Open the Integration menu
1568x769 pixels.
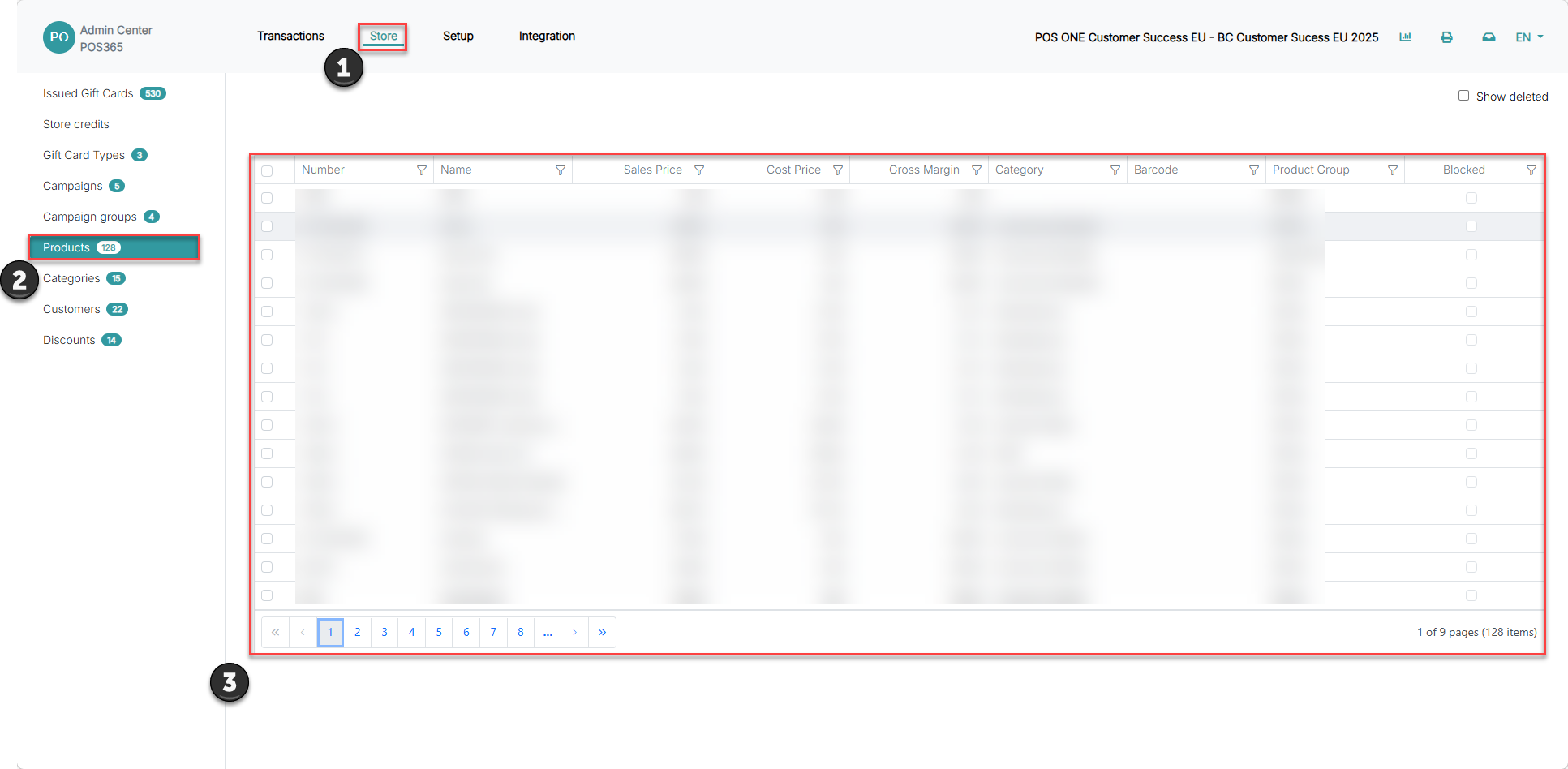pyautogui.click(x=547, y=36)
